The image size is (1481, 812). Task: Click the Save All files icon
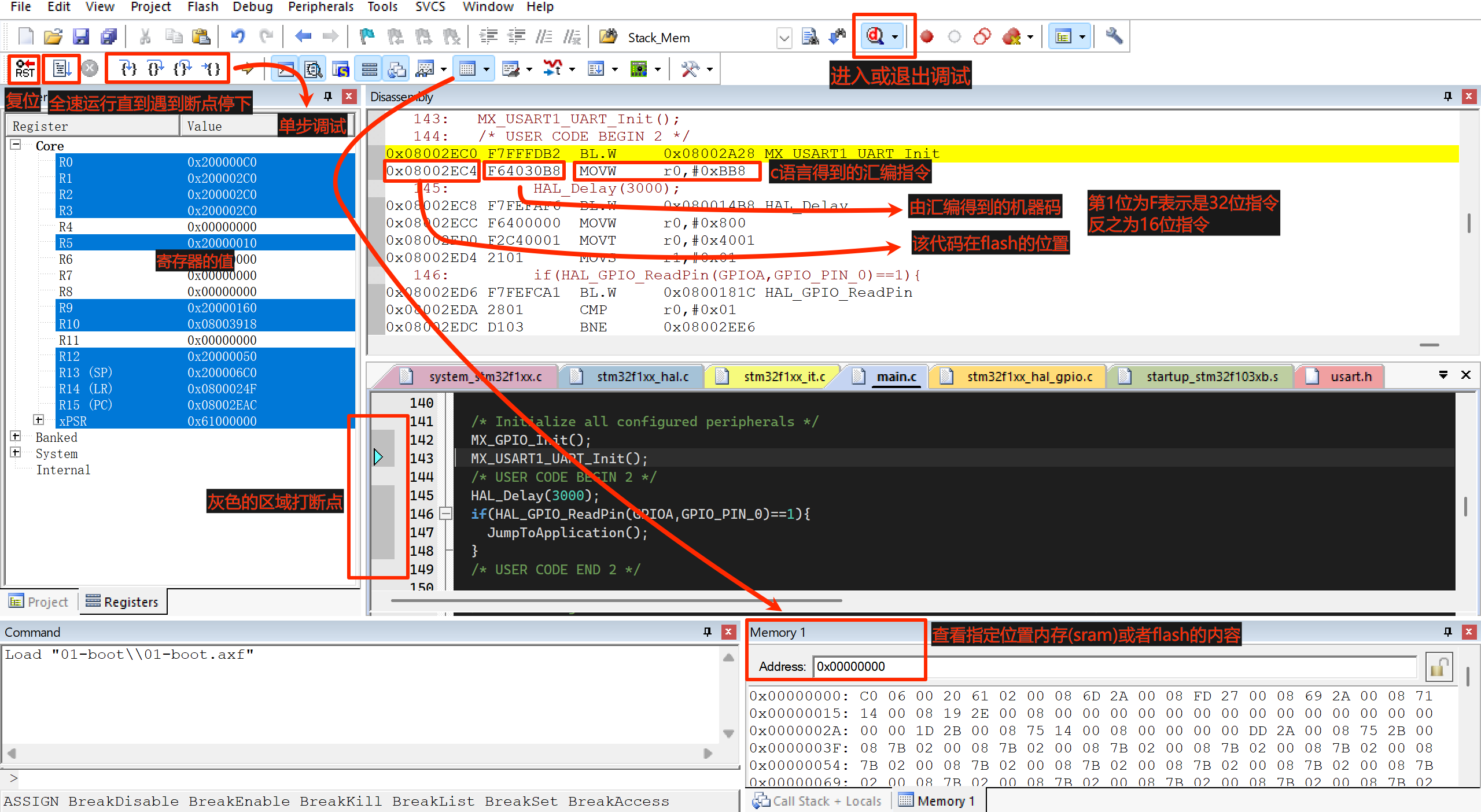[x=109, y=37]
